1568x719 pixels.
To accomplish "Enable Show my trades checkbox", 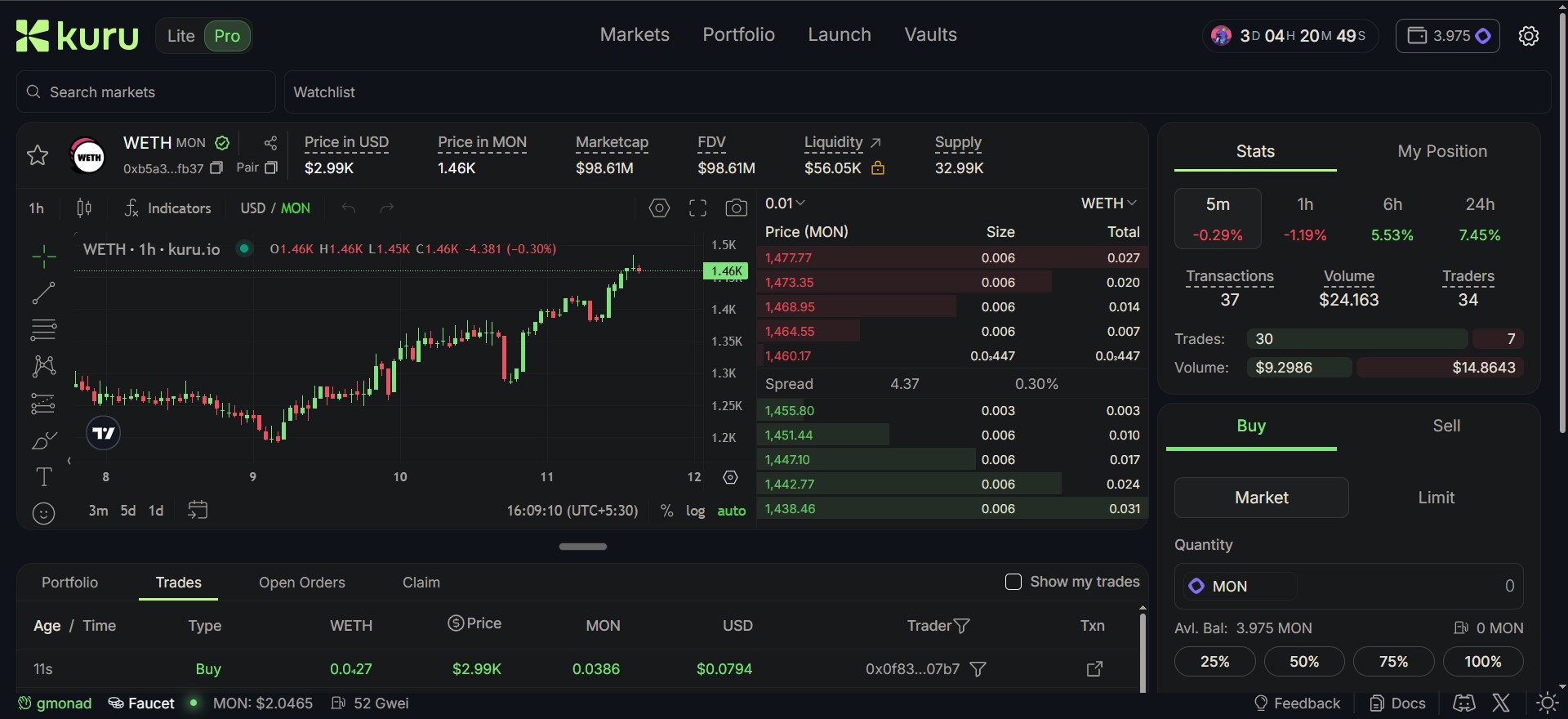I will pyautogui.click(x=1013, y=582).
